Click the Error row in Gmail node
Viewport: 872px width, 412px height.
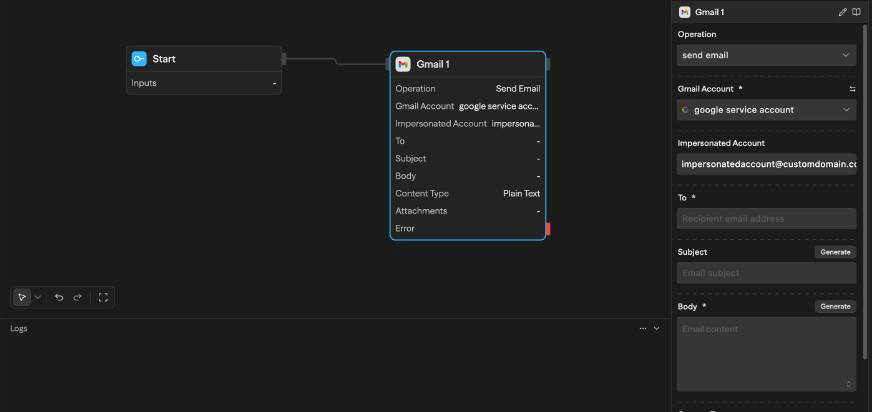click(468, 229)
